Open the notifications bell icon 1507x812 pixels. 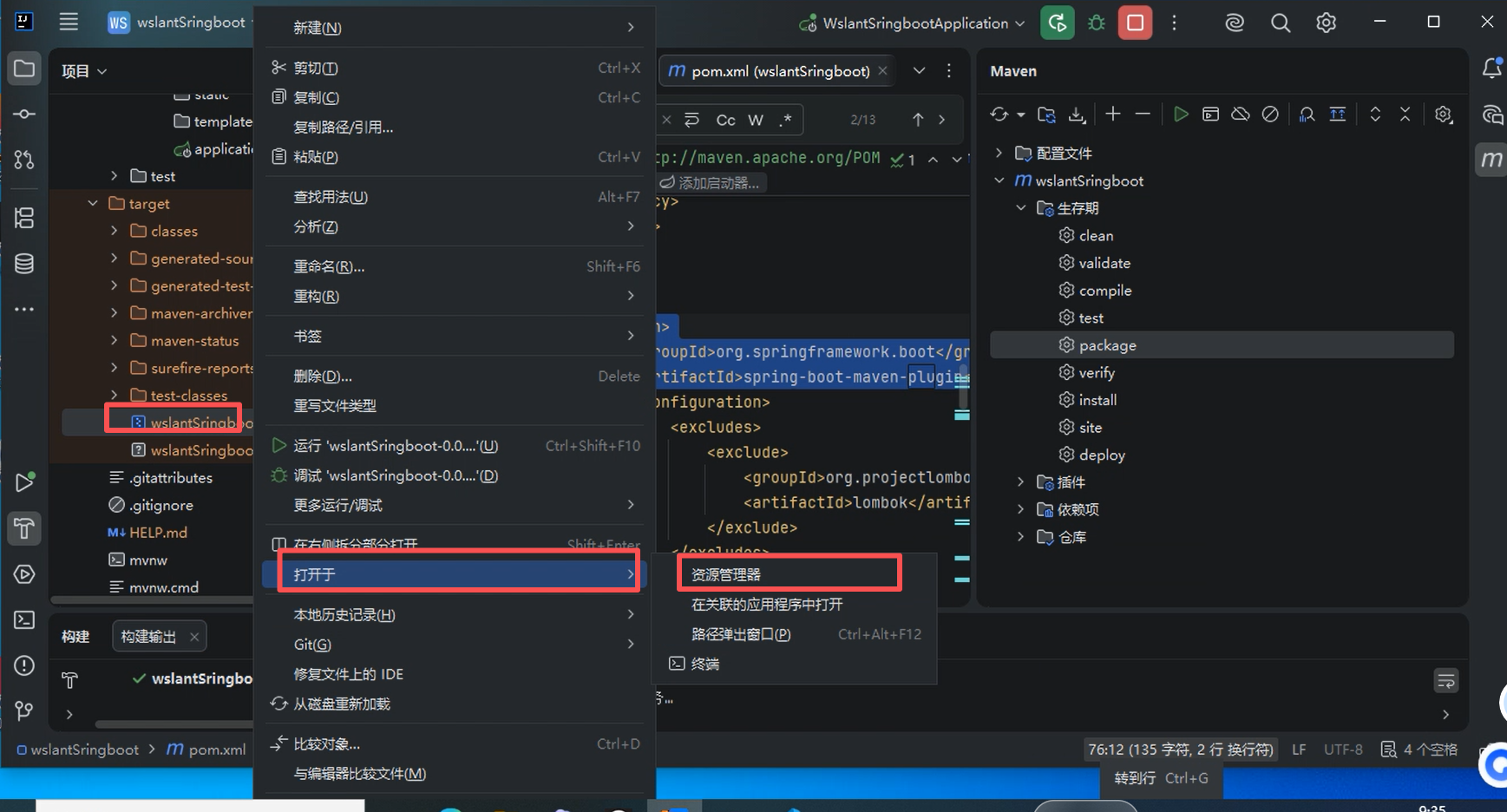coord(1491,69)
